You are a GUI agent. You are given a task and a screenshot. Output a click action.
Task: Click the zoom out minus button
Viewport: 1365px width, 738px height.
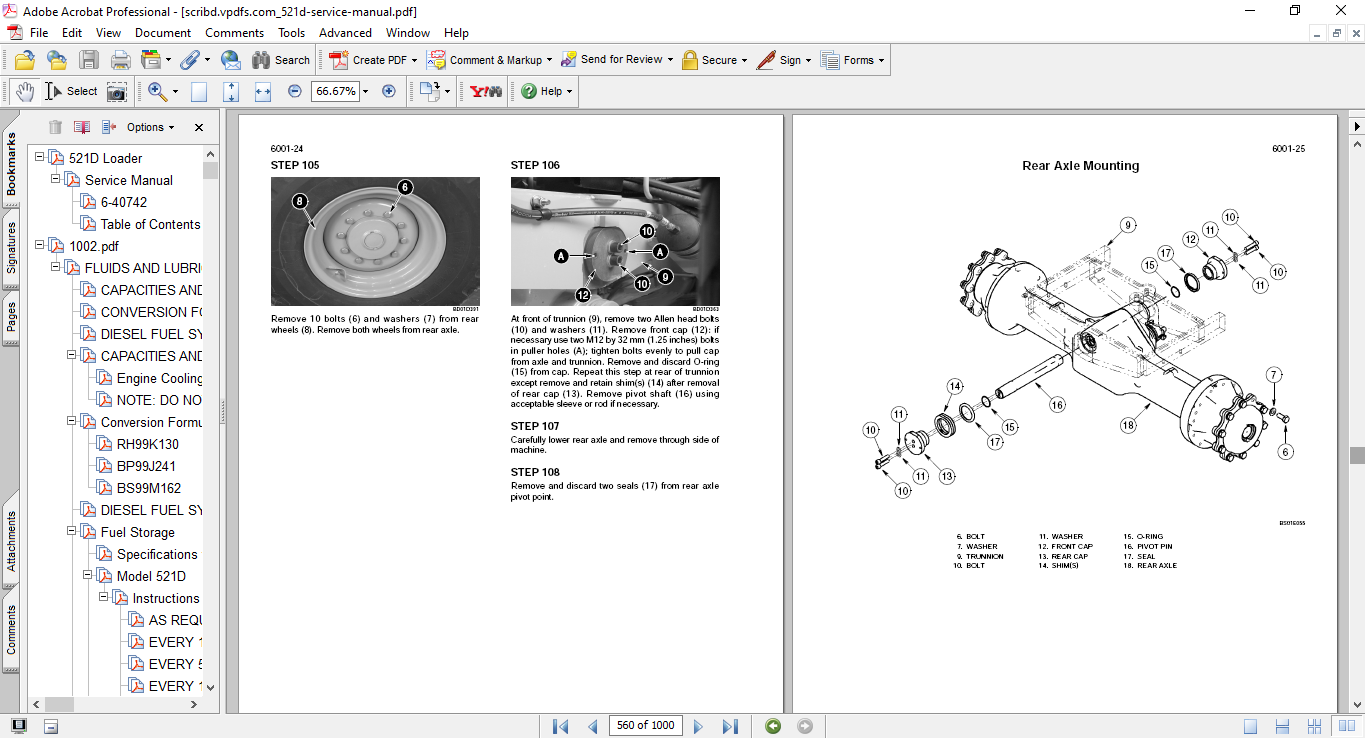point(295,91)
